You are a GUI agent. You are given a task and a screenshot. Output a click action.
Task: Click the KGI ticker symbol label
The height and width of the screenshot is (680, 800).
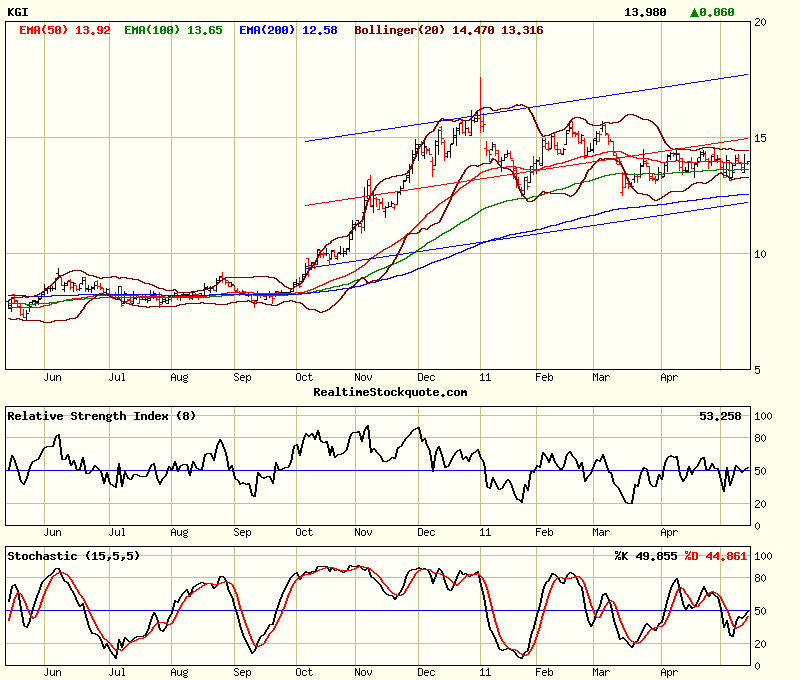coord(18,12)
